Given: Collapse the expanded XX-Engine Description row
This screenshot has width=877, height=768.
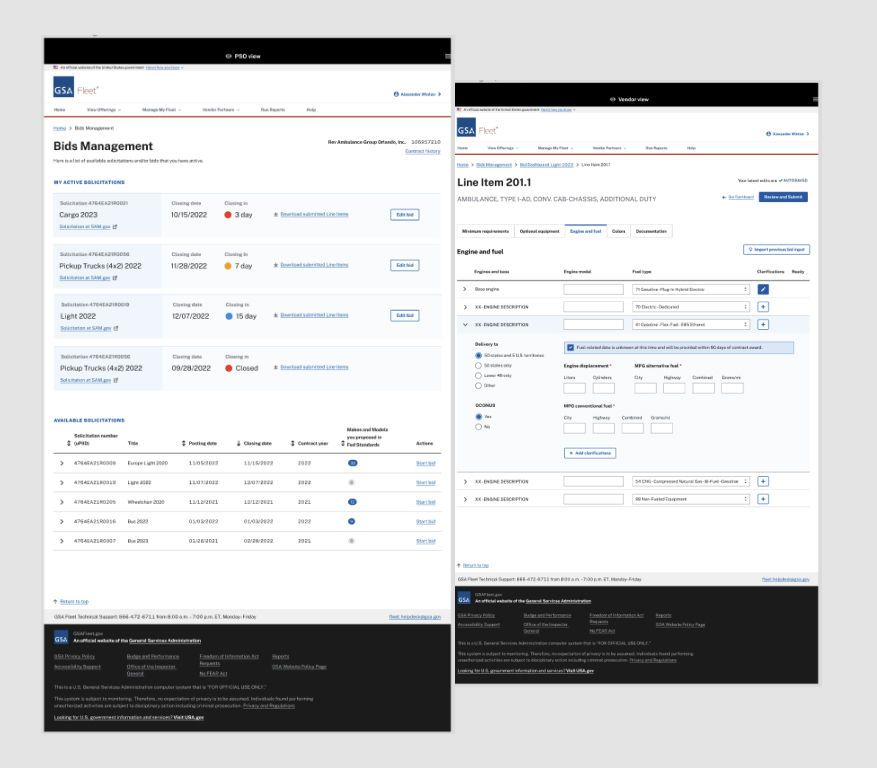Looking at the screenshot, I should (x=465, y=325).
